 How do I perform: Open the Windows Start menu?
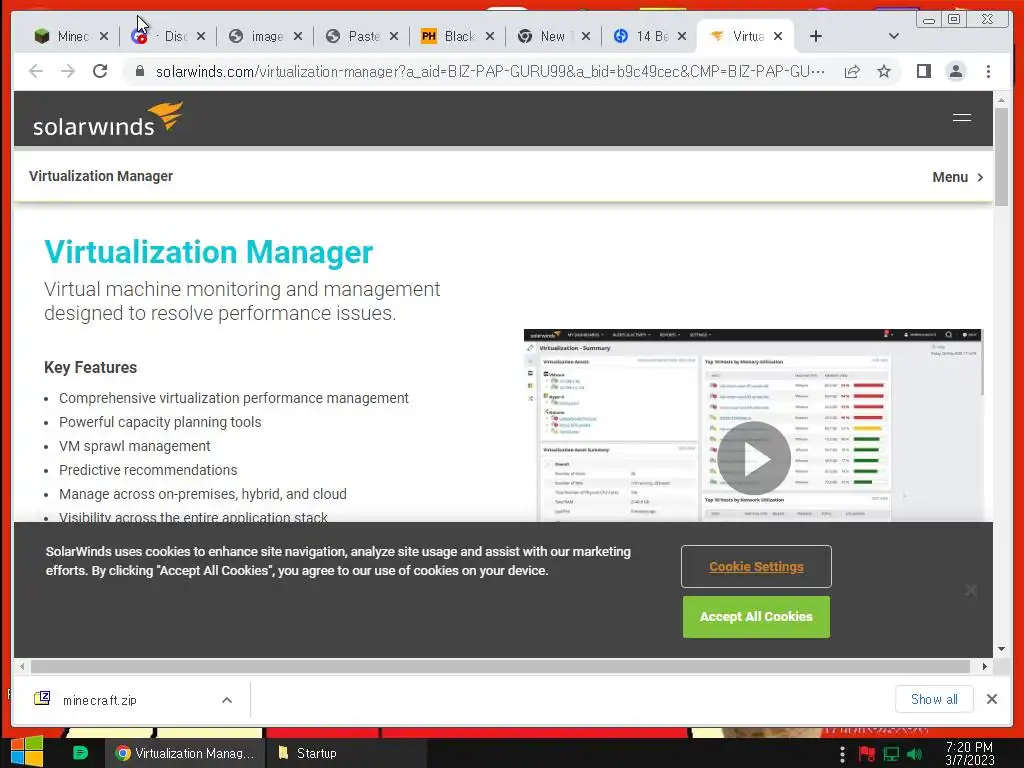[27, 752]
